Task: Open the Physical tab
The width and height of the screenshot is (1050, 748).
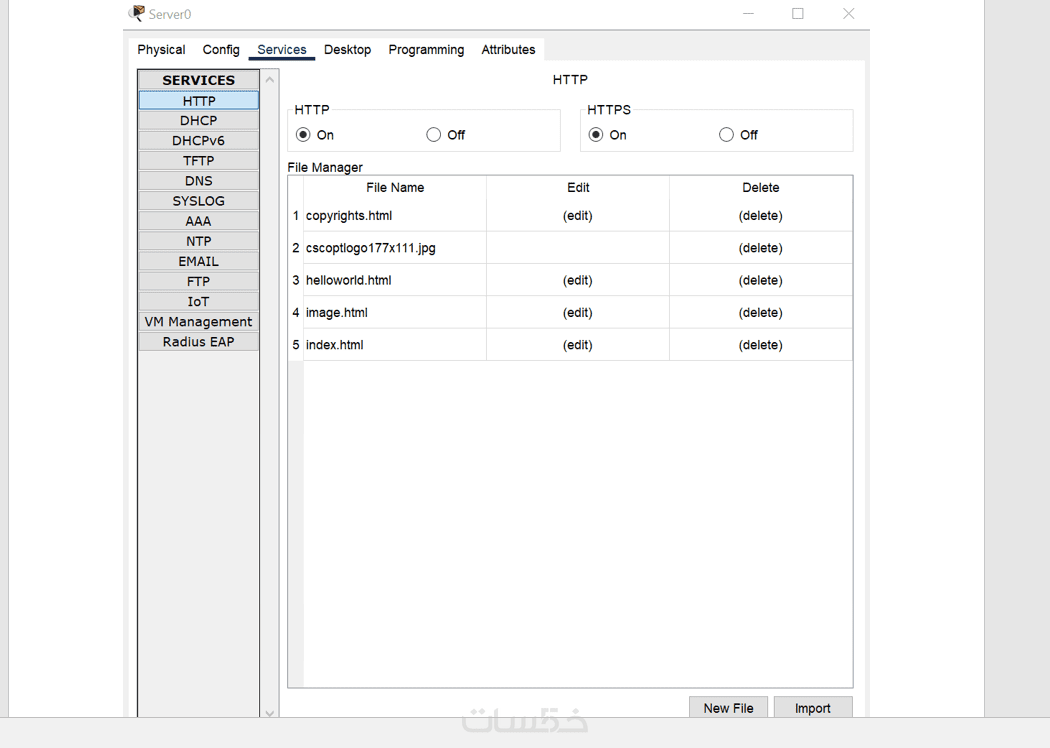Action: point(161,50)
